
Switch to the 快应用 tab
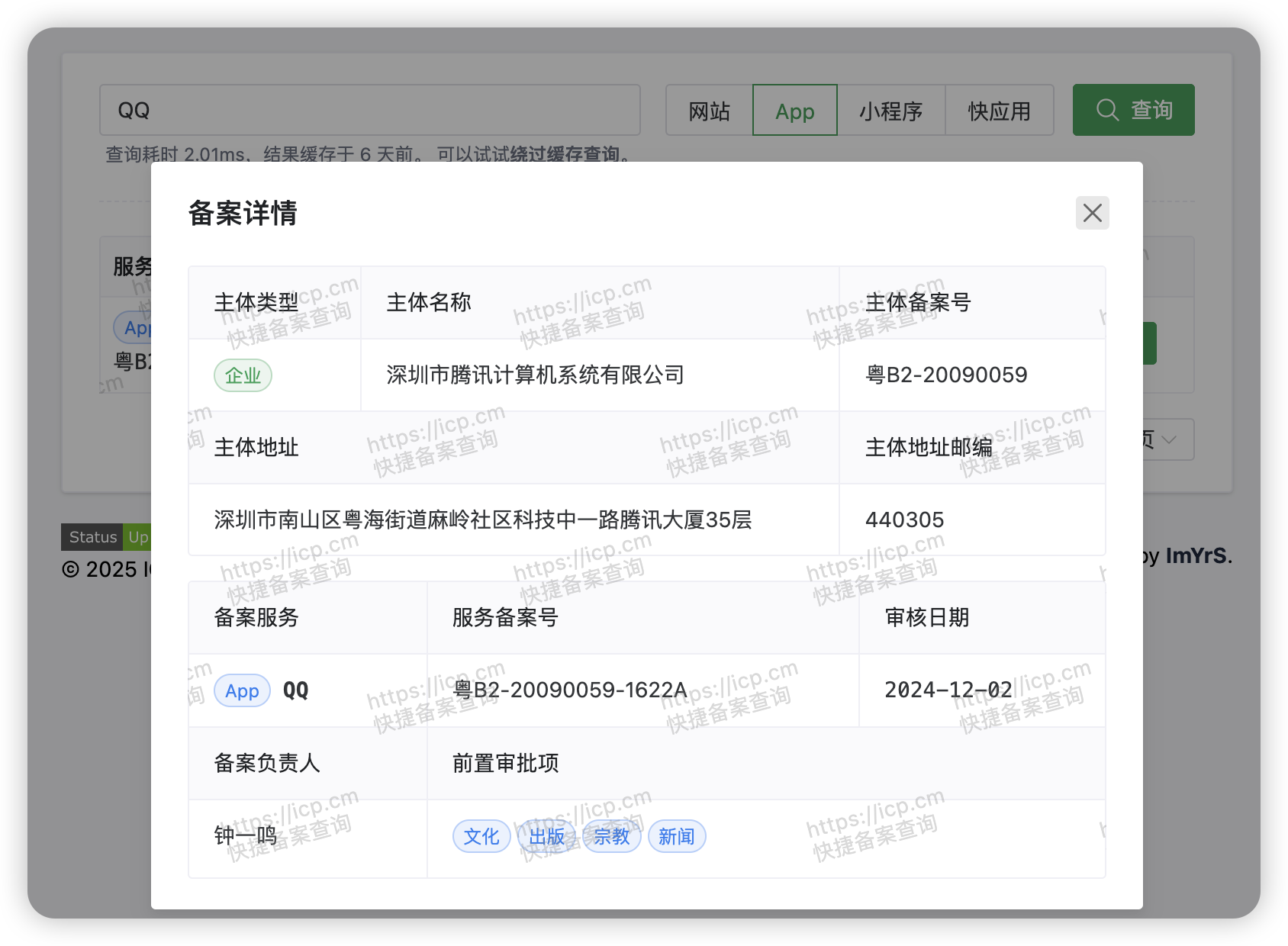tap(999, 110)
